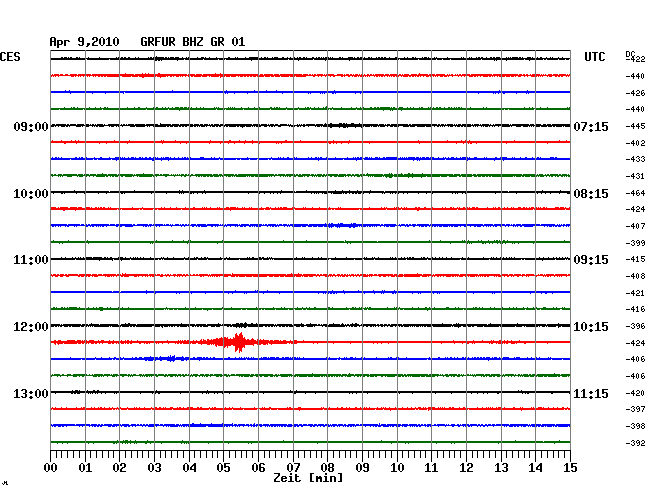Screen dimensions: 650x494
Task: Click minute label "15" on the time axis
Action: point(570,468)
